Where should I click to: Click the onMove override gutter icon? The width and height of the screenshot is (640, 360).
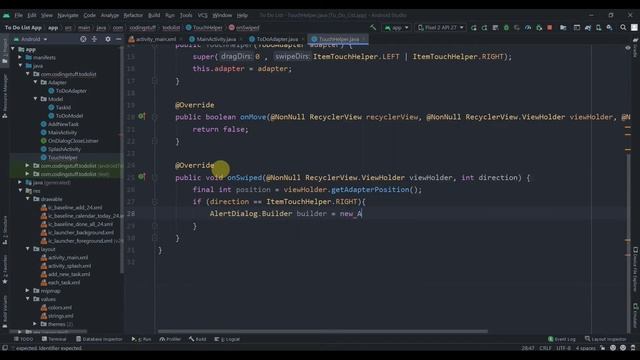pyautogui.click(x=142, y=116)
